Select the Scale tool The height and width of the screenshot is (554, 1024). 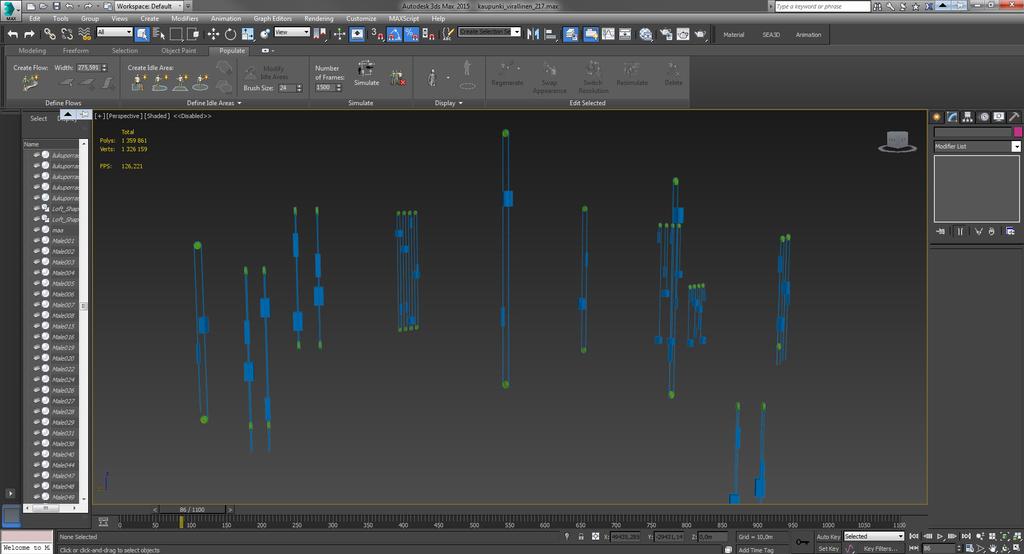point(248,34)
